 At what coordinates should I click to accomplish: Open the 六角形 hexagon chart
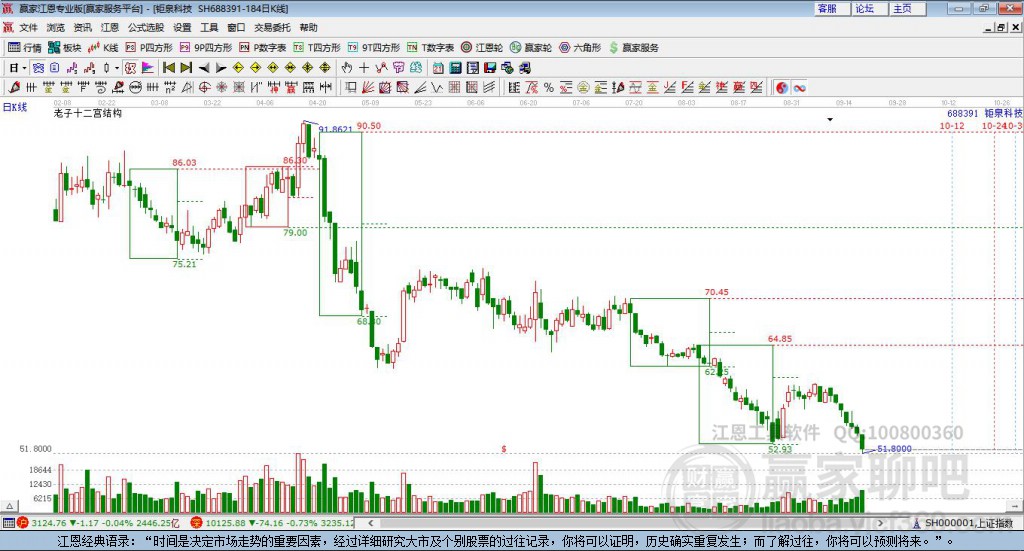580,48
